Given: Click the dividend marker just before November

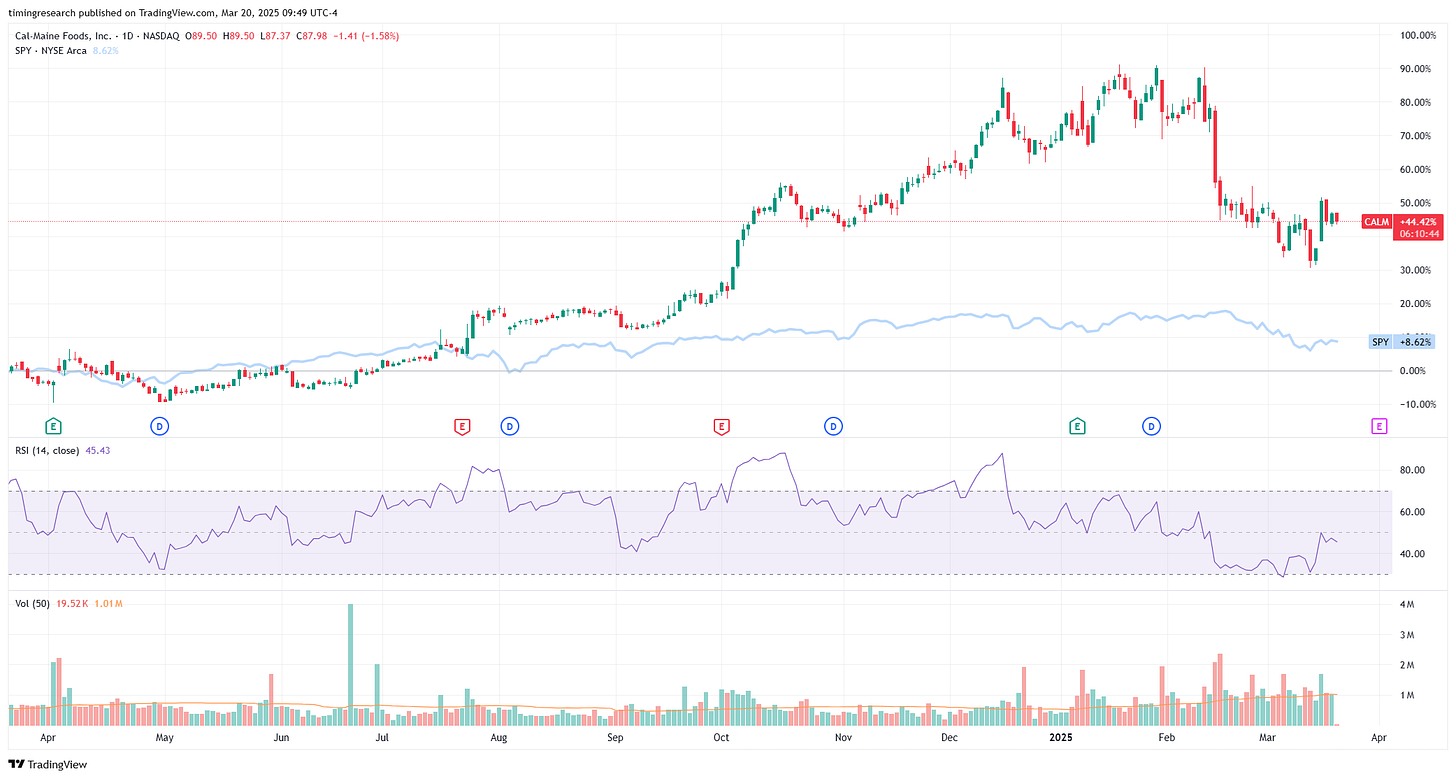Looking at the screenshot, I should [833, 427].
